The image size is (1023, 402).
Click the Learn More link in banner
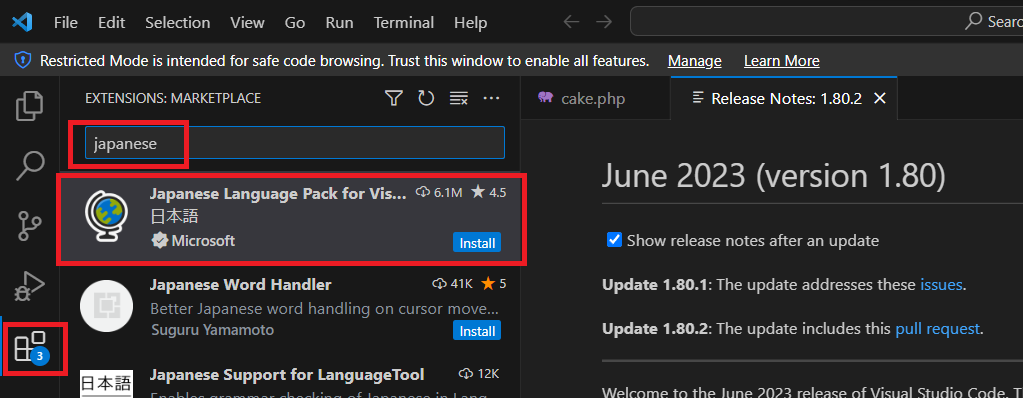(x=782, y=61)
